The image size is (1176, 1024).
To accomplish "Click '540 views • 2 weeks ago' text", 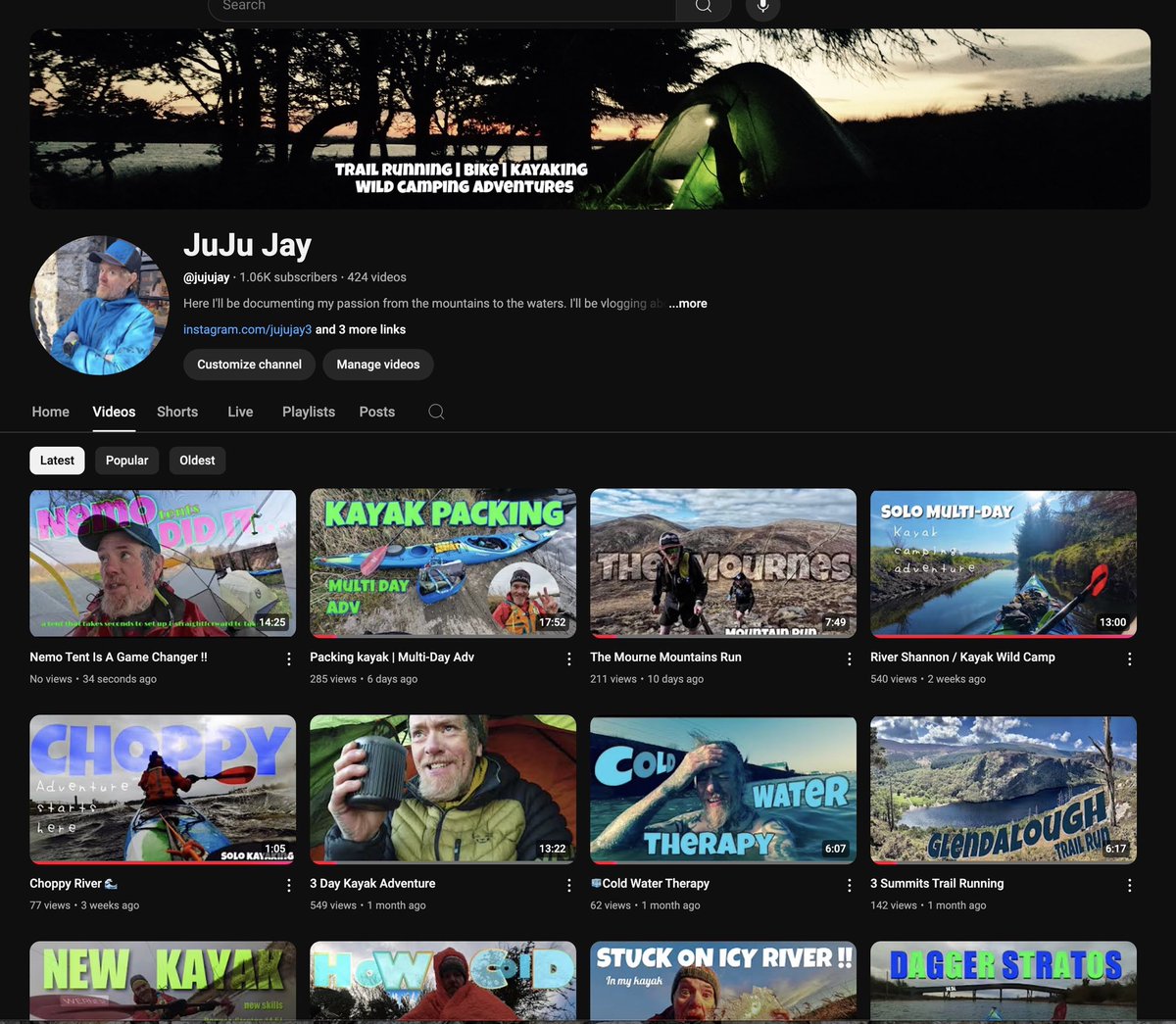I will [928, 679].
